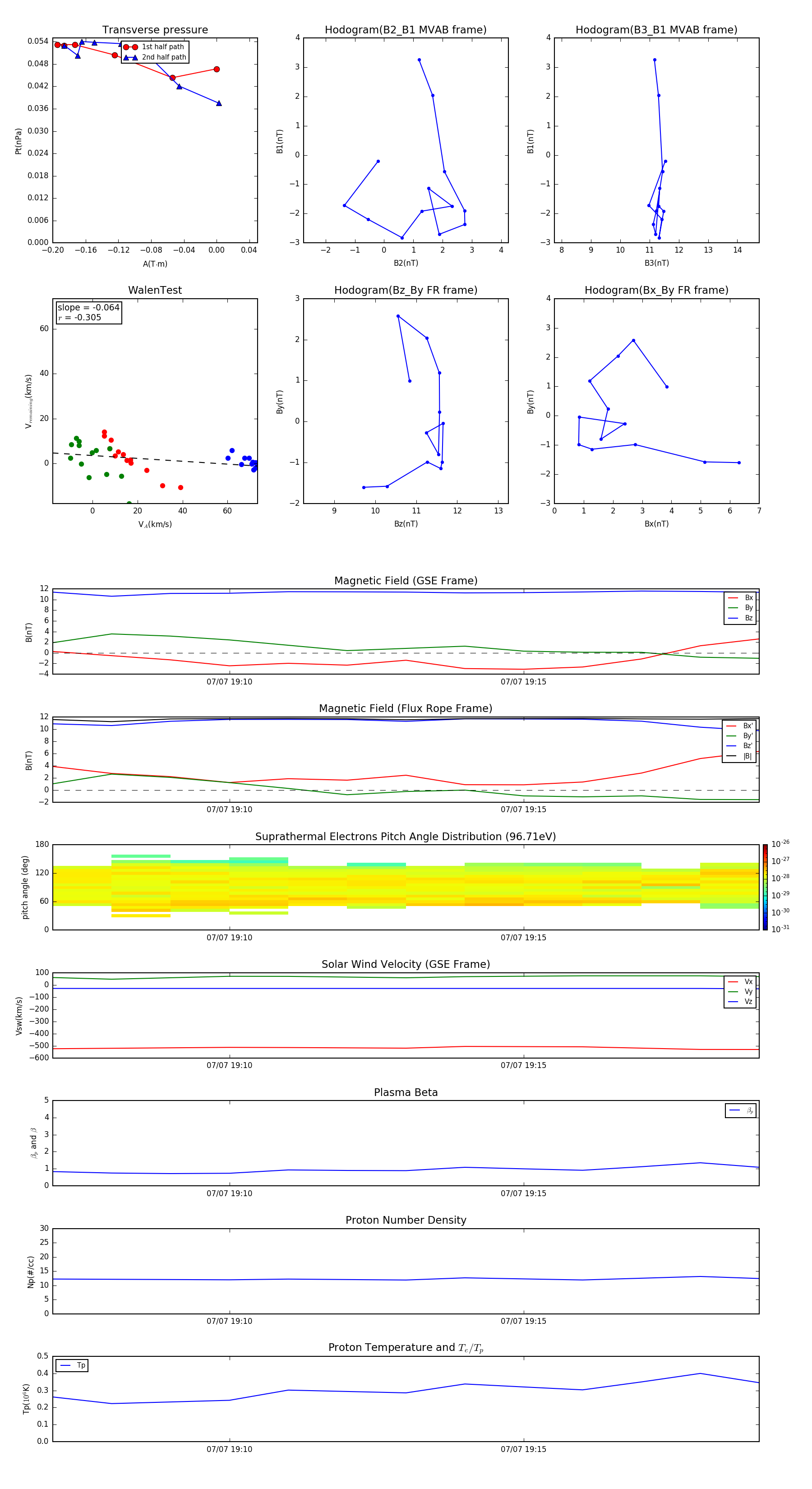Click the 'A(T·m)' x-axis label

pyautogui.click(x=155, y=264)
